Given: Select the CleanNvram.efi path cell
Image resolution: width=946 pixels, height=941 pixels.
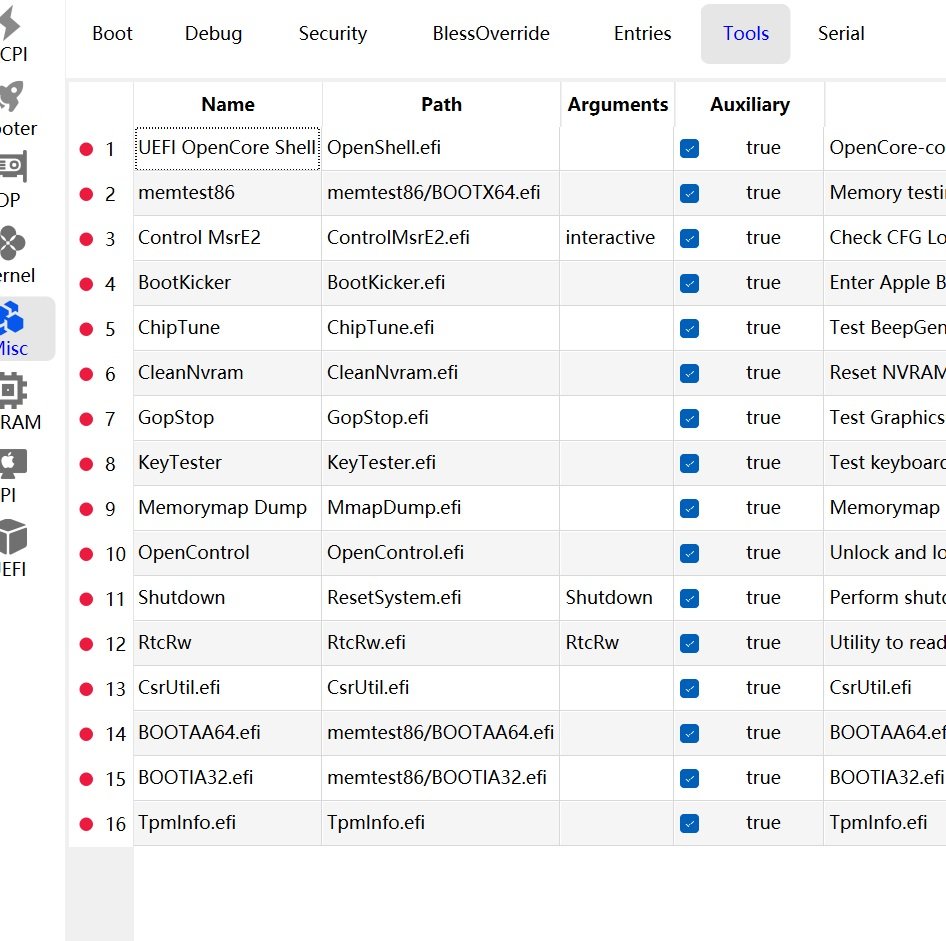Looking at the screenshot, I should [441, 373].
